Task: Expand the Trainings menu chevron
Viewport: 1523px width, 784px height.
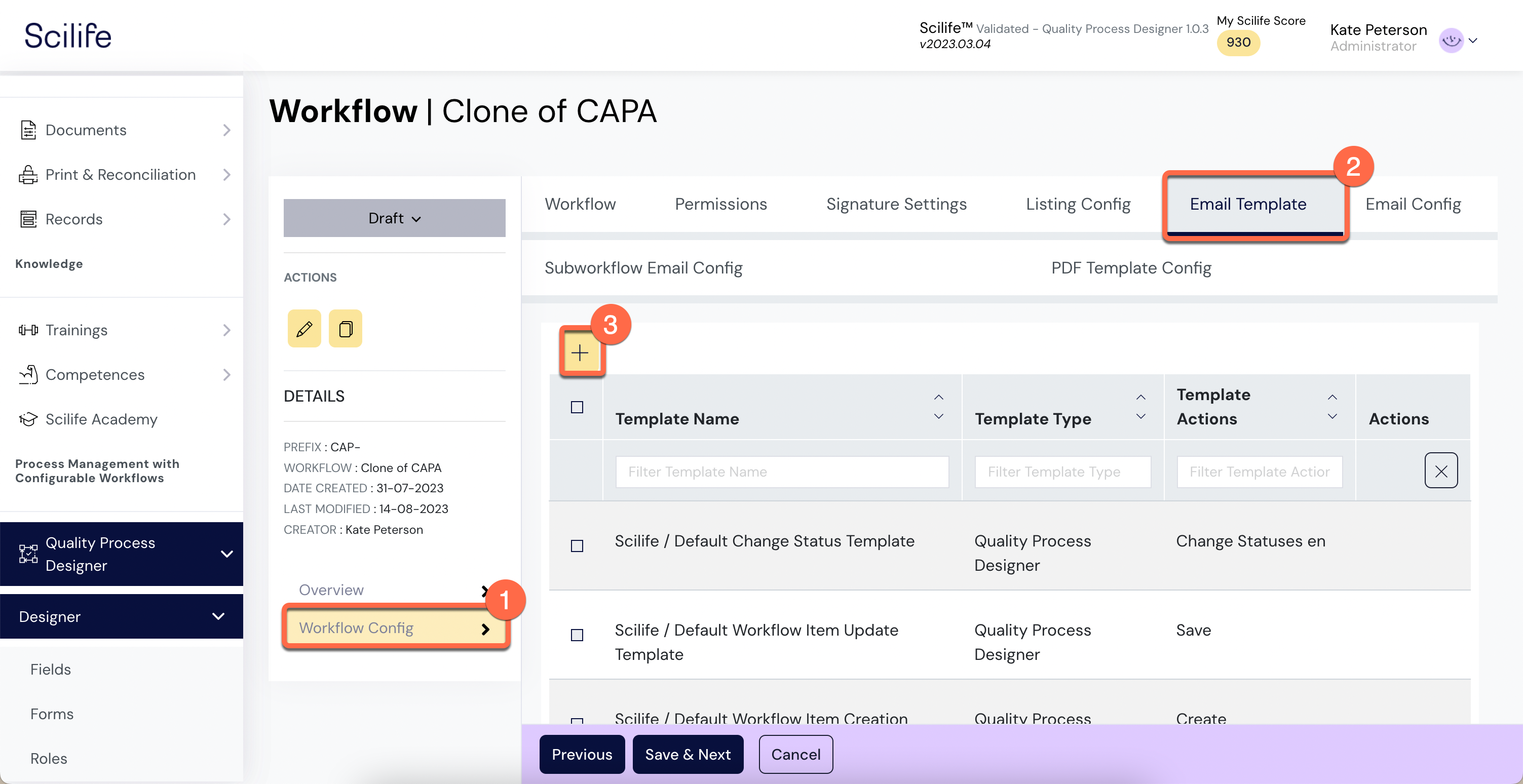Action: [x=226, y=330]
